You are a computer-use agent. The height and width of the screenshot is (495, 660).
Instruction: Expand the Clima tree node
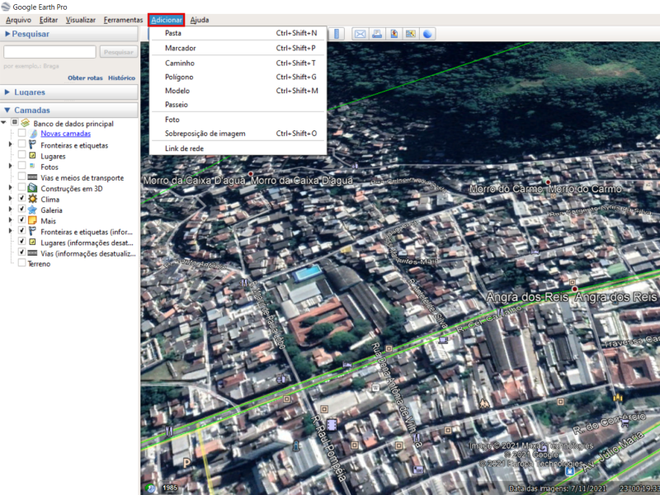11,199
